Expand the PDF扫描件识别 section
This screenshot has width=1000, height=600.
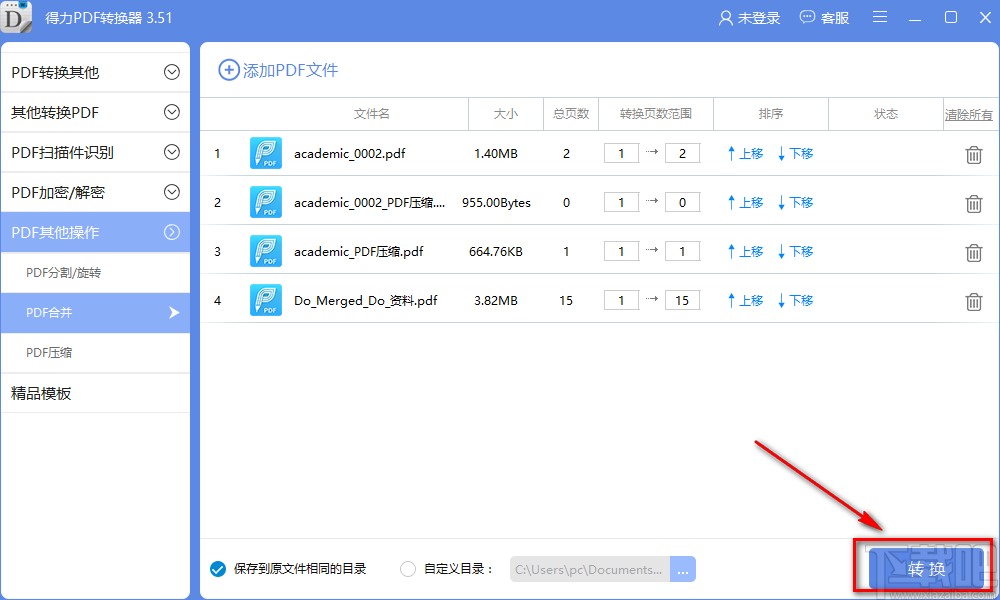pyautogui.click(x=96, y=152)
